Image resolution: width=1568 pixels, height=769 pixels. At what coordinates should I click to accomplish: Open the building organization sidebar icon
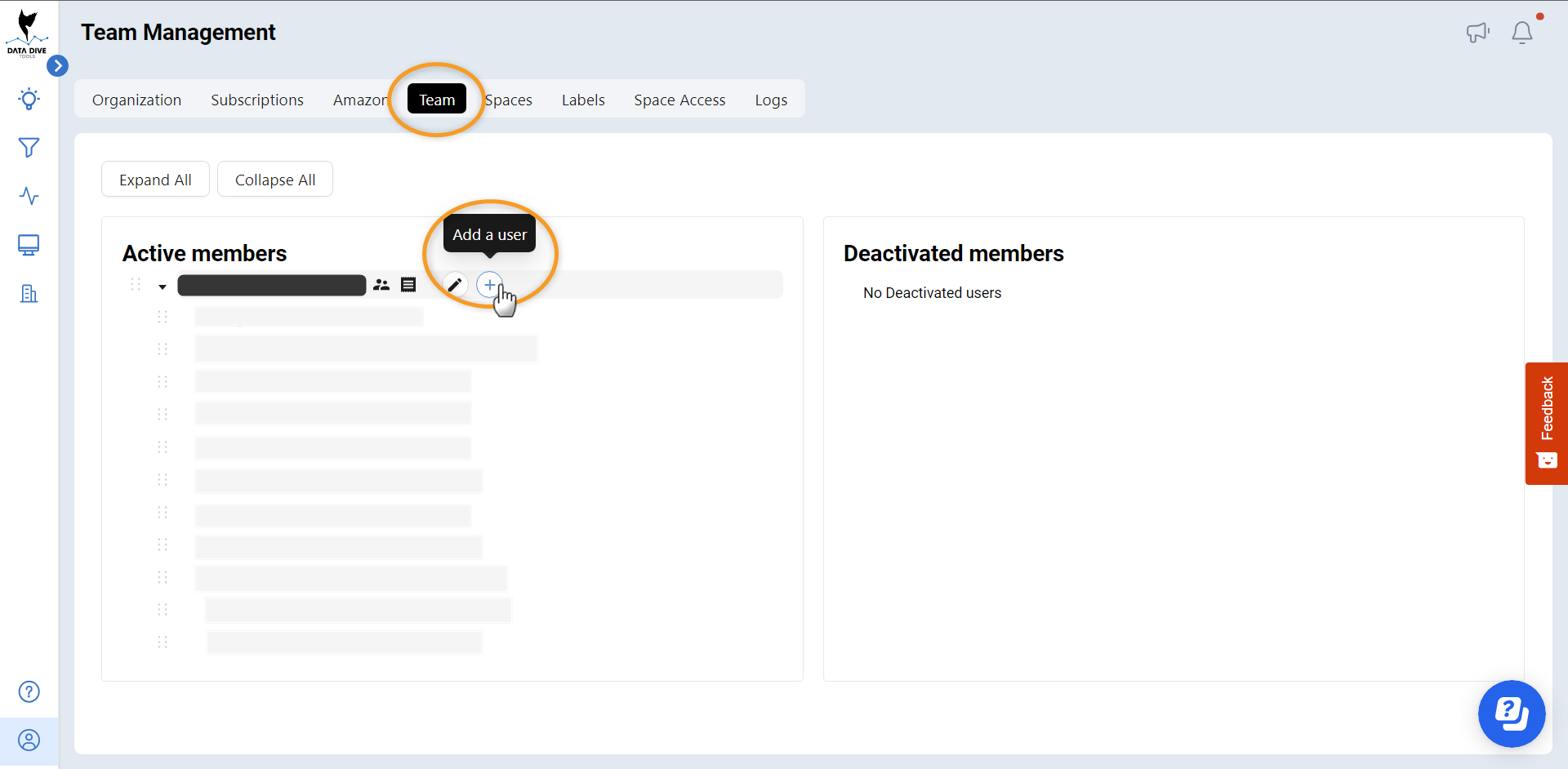[29, 294]
